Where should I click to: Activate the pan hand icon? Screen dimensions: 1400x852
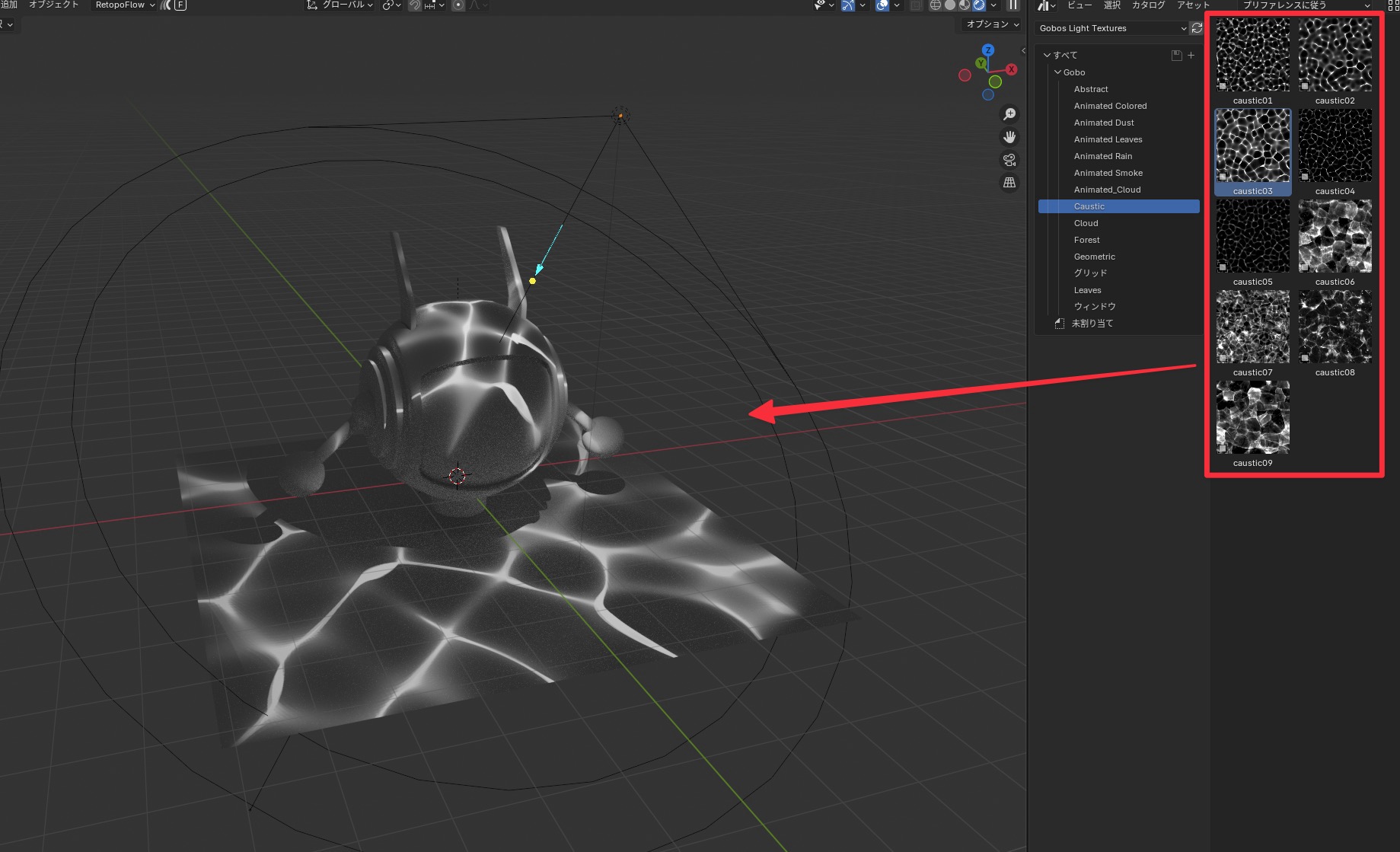1009,136
